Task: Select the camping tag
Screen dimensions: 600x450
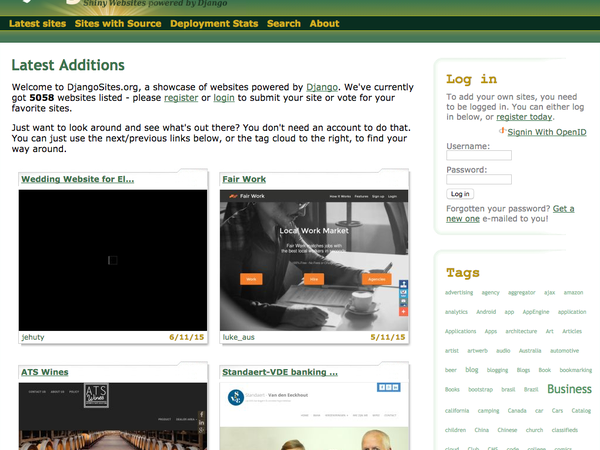Action: tap(488, 411)
